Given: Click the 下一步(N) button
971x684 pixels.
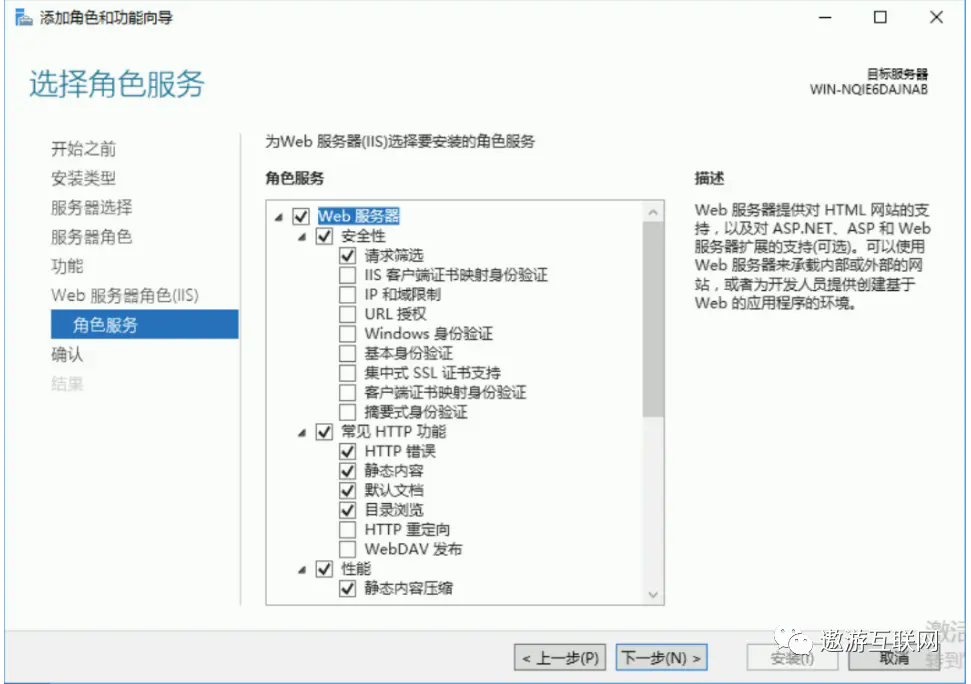Looking at the screenshot, I should point(661,657).
